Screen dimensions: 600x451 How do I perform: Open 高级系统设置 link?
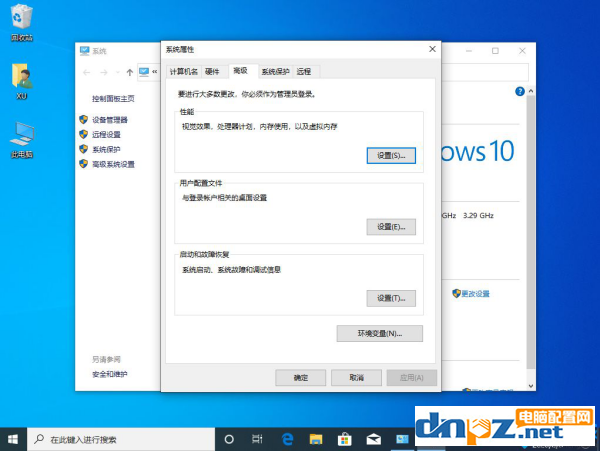[113, 164]
